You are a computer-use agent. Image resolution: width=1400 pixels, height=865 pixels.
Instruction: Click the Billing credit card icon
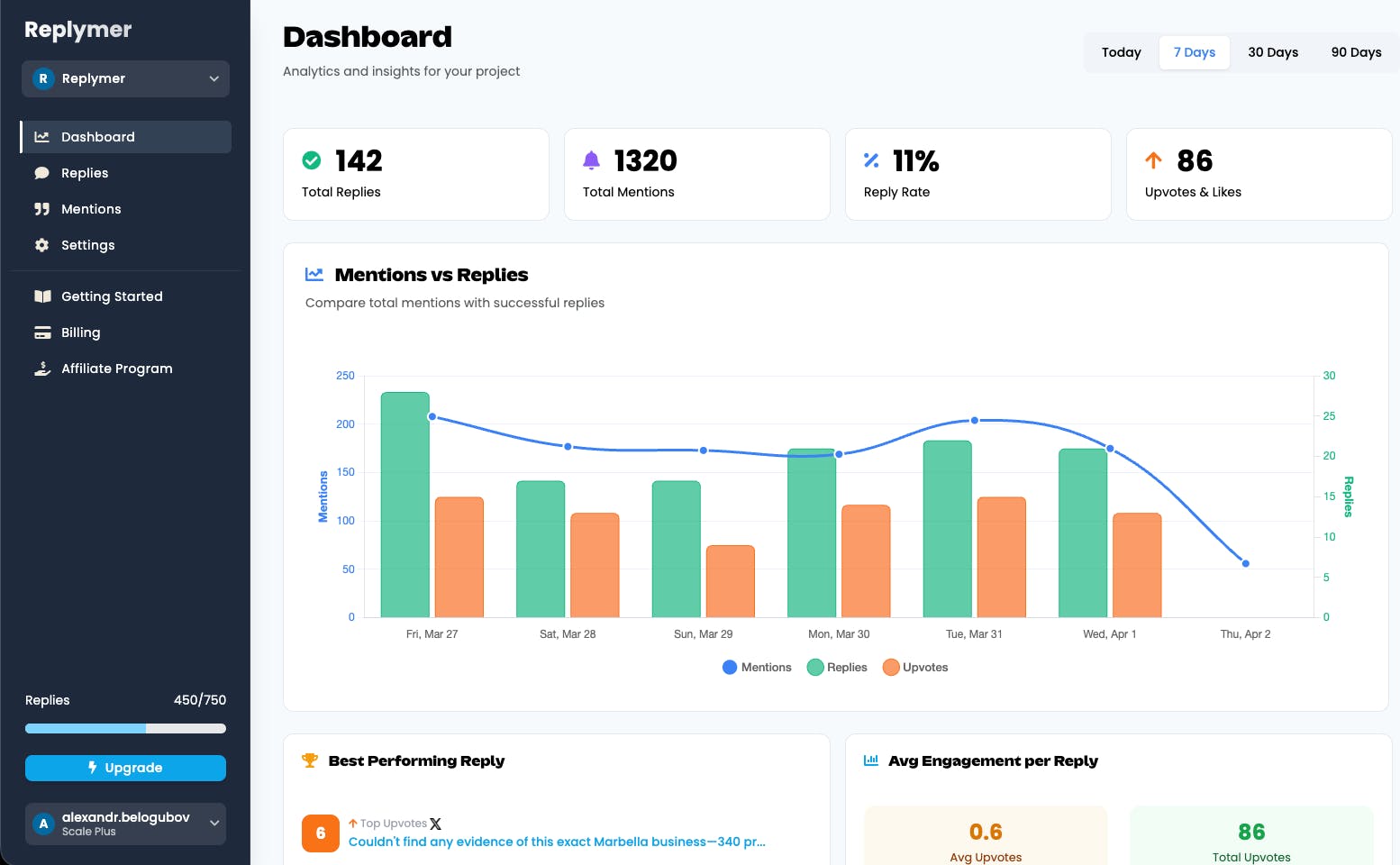(x=42, y=332)
